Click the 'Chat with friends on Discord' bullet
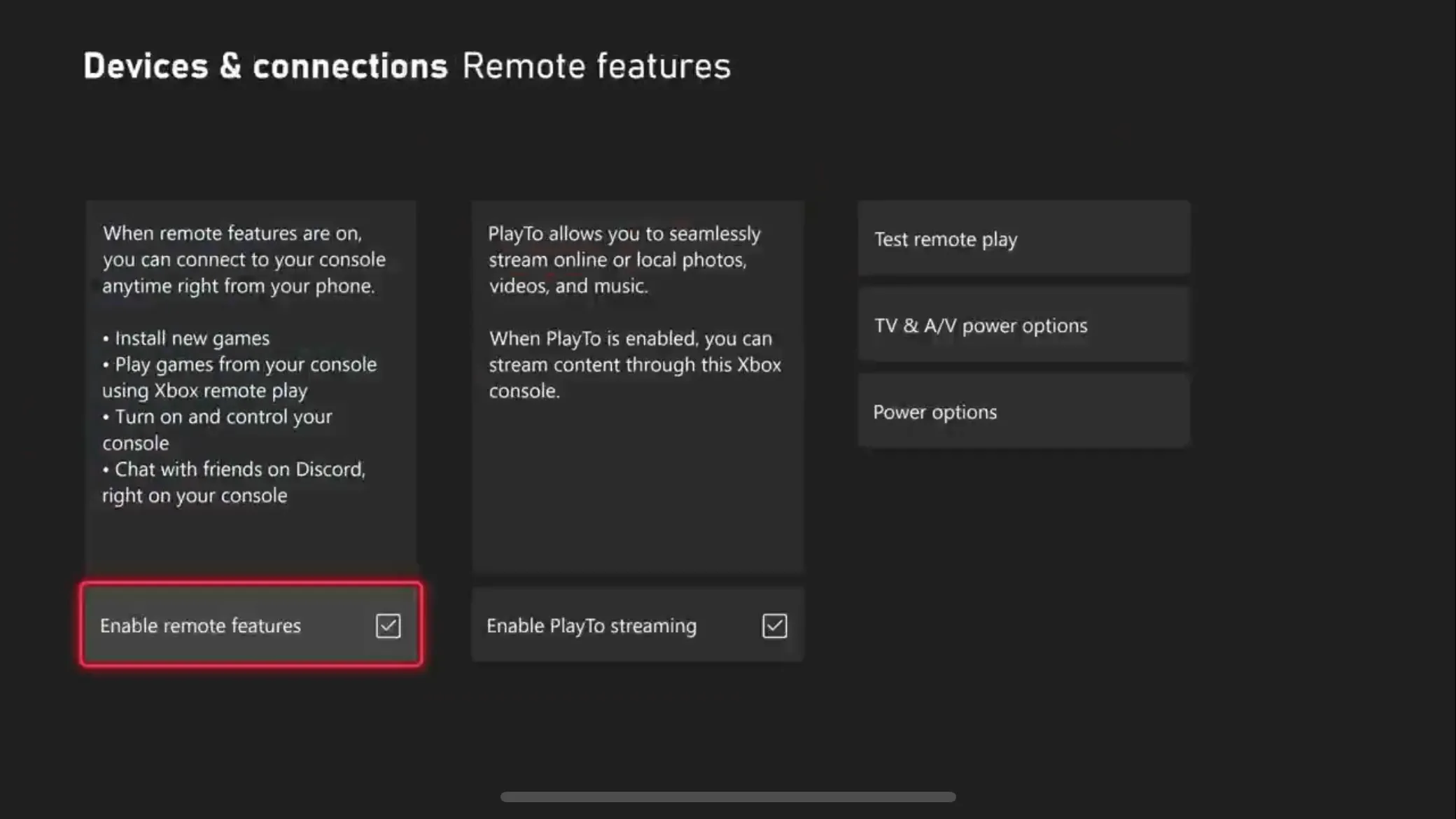The height and width of the screenshot is (819, 1456). (239, 469)
